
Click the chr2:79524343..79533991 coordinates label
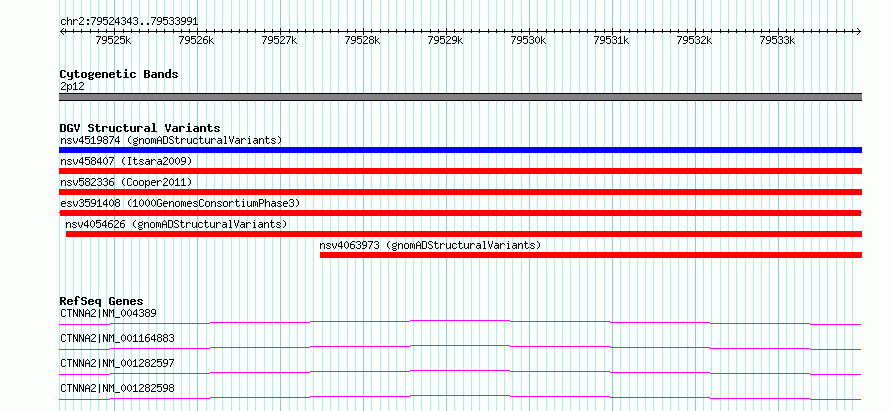point(129,22)
